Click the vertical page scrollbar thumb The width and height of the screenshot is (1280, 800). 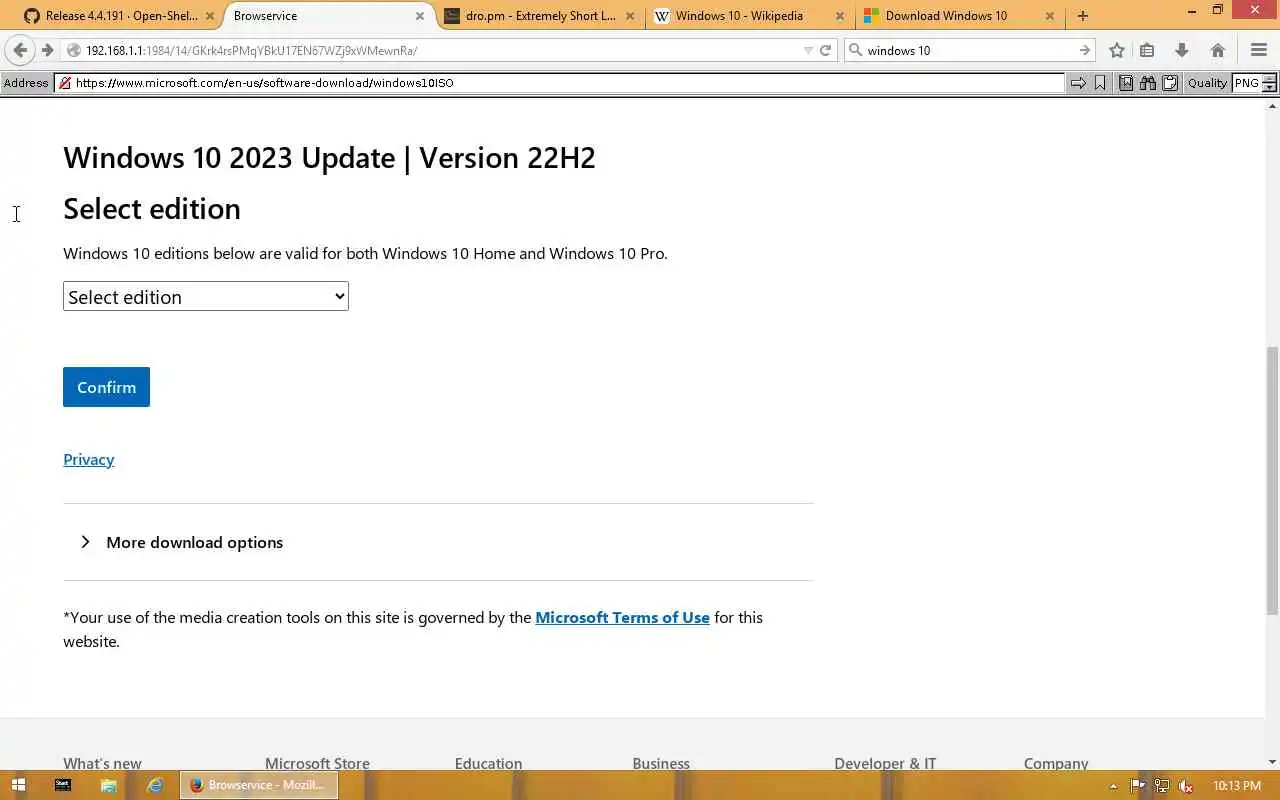pos(1272,480)
